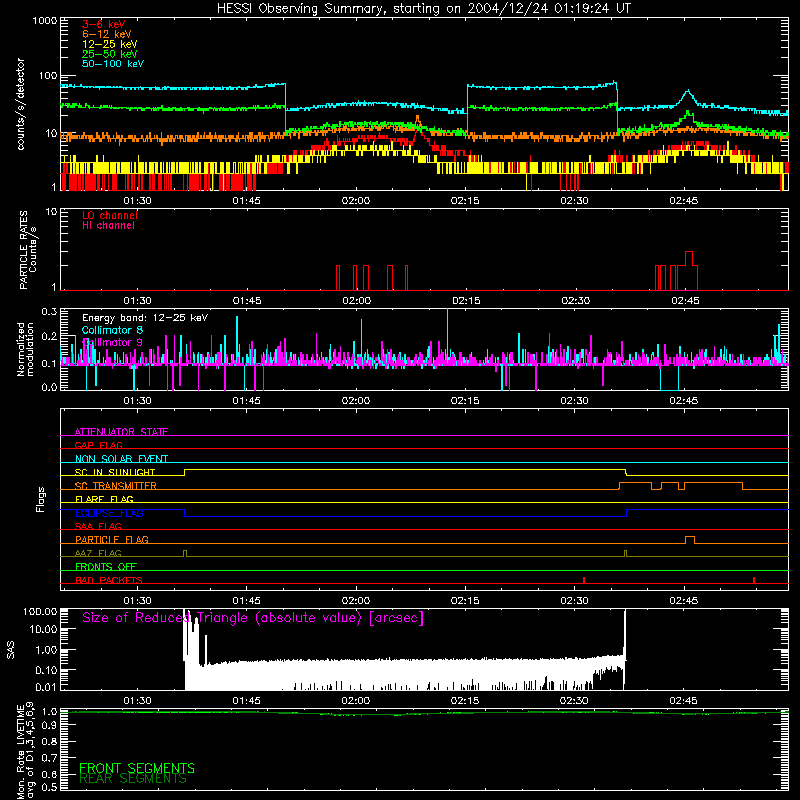Click the 'HI channel' legend label

click(x=108, y=226)
